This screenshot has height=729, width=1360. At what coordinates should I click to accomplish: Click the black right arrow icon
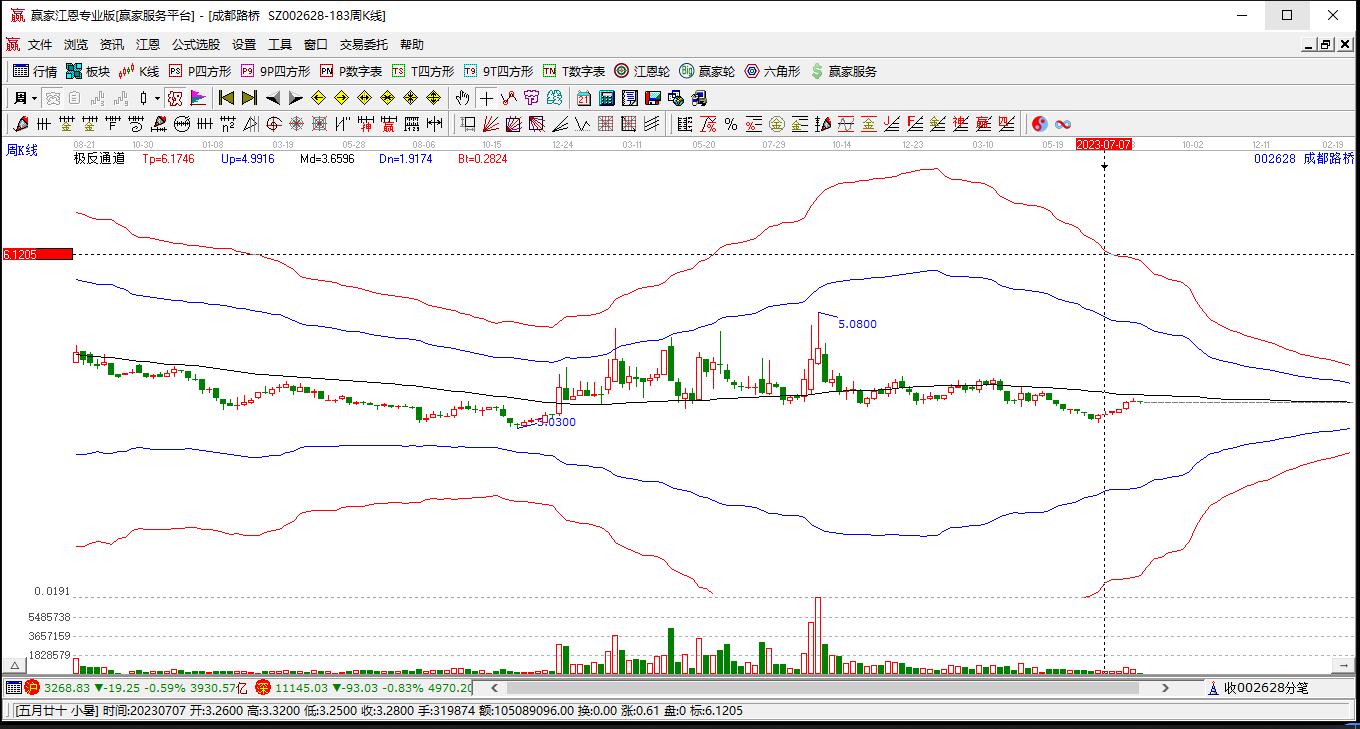[295, 98]
